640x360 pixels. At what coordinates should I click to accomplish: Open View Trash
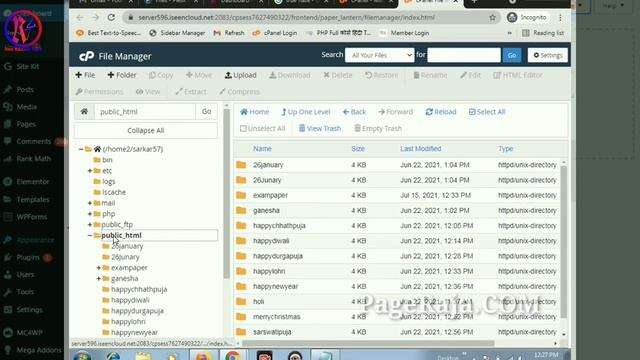click(320, 129)
